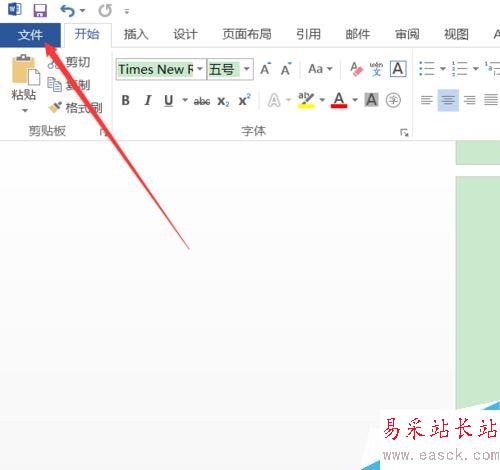This screenshot has width=500, height=470.
Task: Customize Quick Access Toolbar arrow
Action: click(127, 12)
